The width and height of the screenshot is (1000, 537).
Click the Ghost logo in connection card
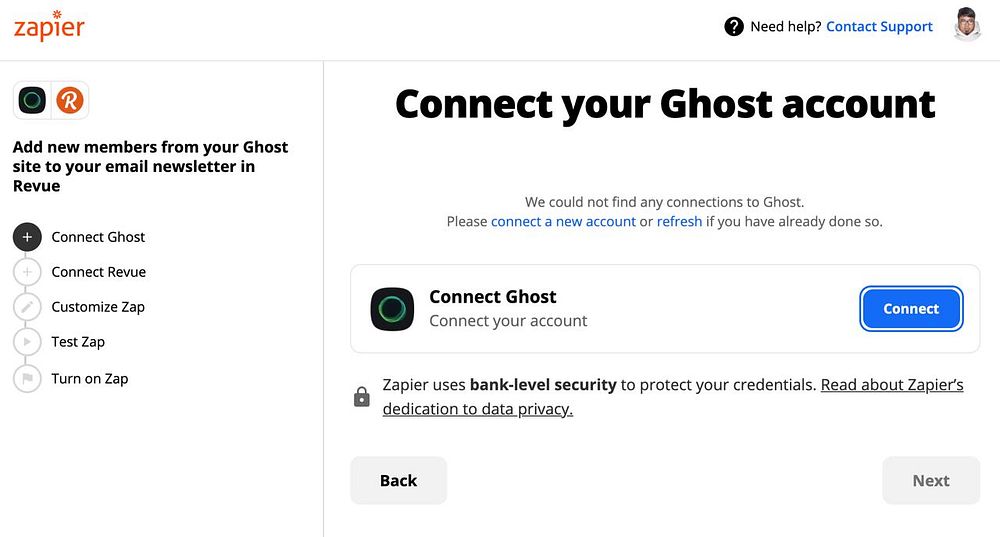click(392, 309)
